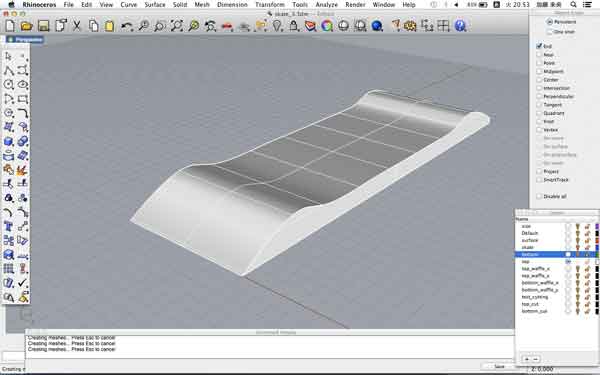Enable the Project snap checkbox
Viewport: 600px width, 375px height.
(x=539, y=171)
